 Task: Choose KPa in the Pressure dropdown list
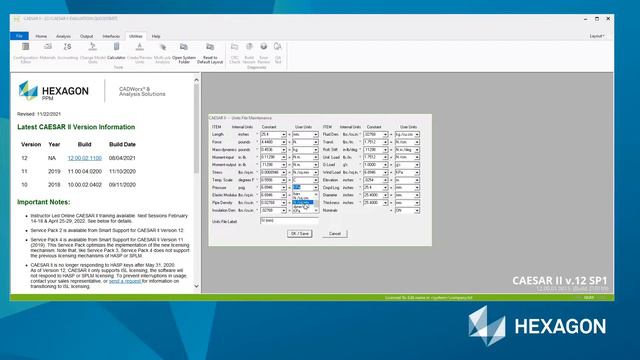pos(303,211)
